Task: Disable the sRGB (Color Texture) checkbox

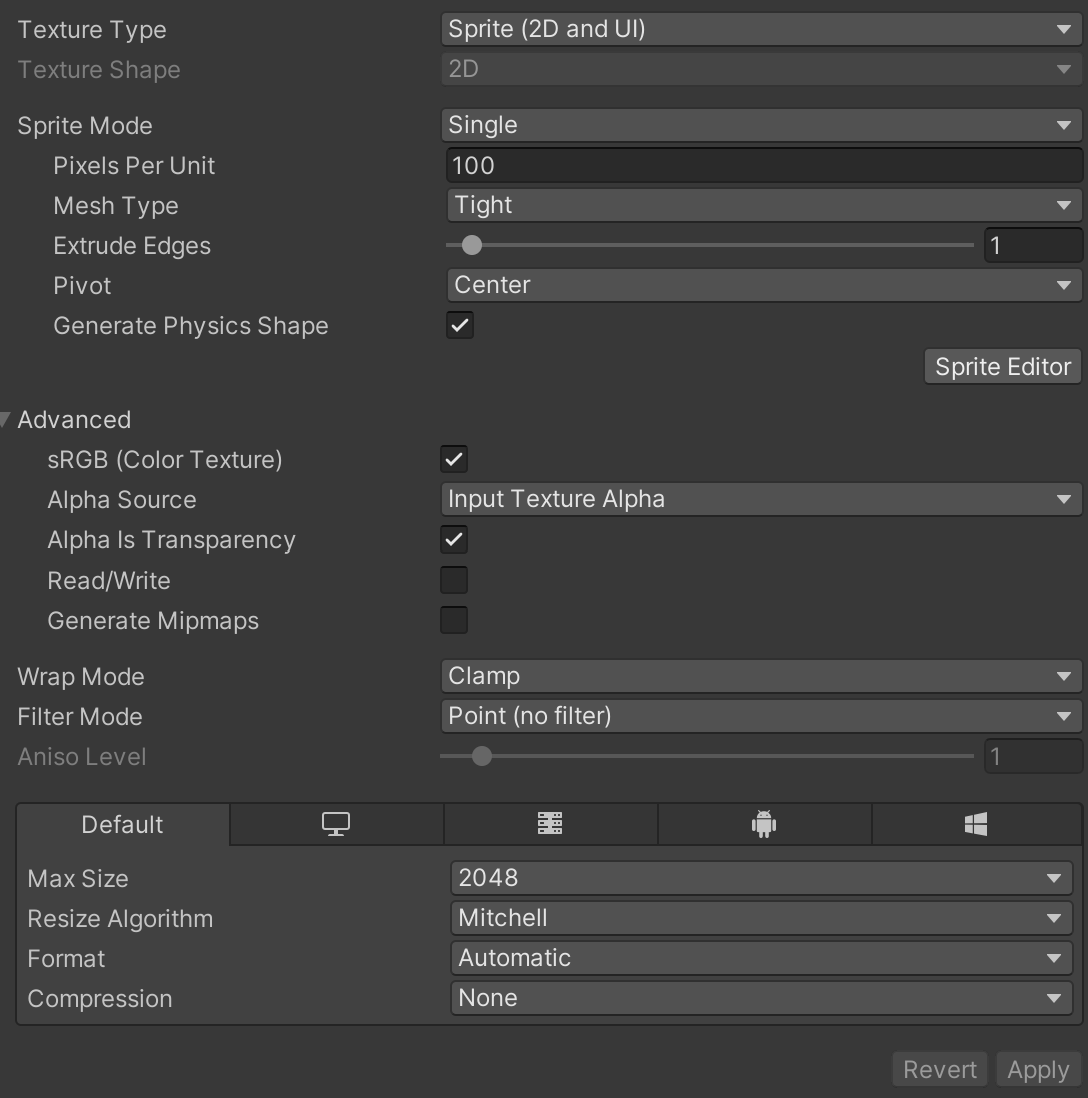Action: (454, 460)
